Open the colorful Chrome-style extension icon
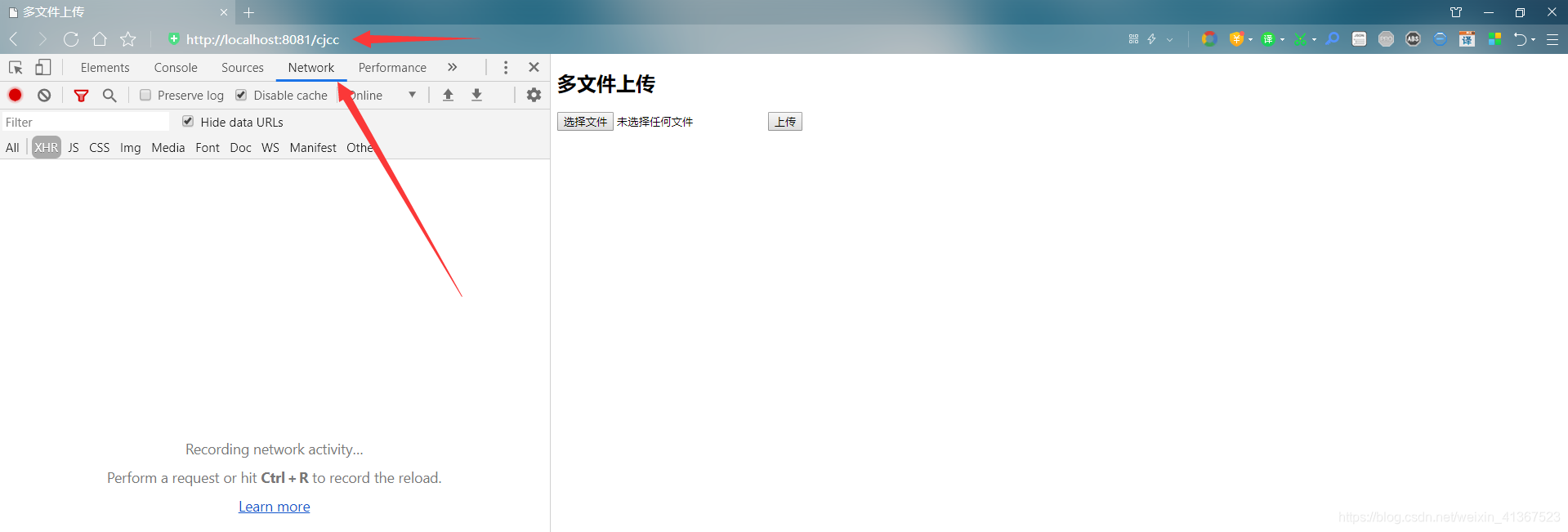The image size is (1568, 532). [1209, 39]
